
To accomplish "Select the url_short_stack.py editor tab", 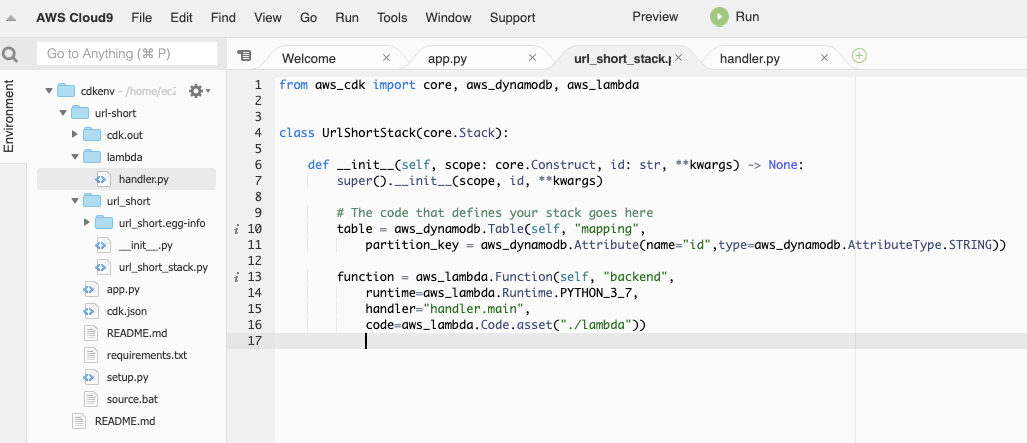I will [623, 58].
